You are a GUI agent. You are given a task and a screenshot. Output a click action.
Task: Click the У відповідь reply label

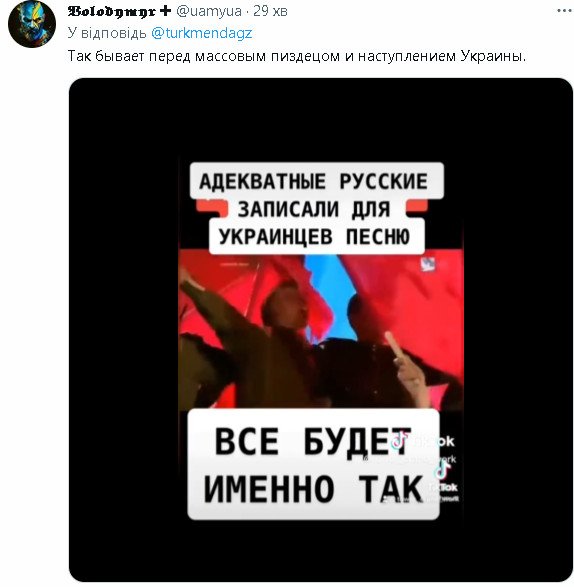(107, 33)
